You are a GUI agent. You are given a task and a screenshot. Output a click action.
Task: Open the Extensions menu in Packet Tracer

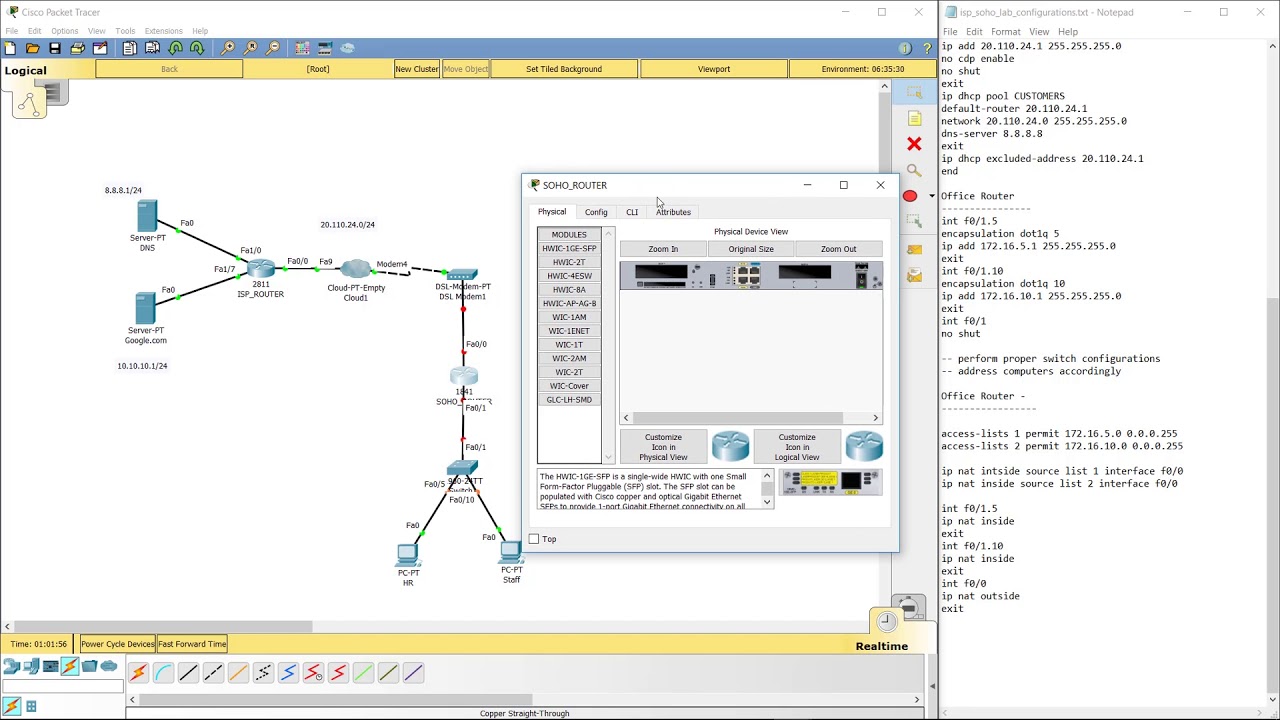coord(163,31)
